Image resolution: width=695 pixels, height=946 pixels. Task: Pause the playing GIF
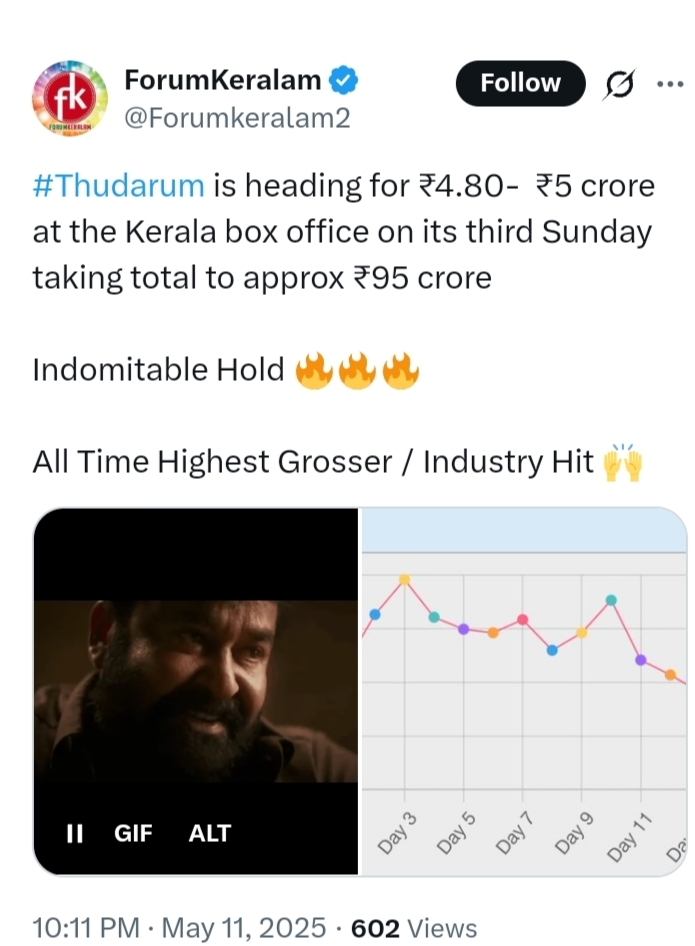point(74,833)
